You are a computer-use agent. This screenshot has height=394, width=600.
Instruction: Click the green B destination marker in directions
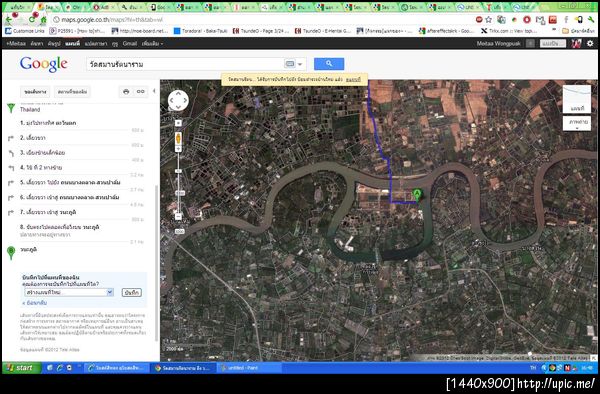(11, 252)
